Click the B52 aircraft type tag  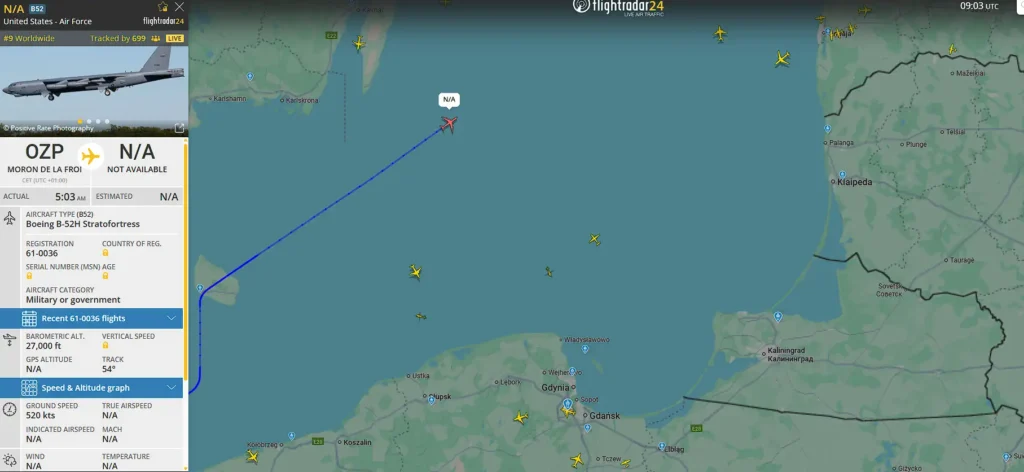[37, 9]
